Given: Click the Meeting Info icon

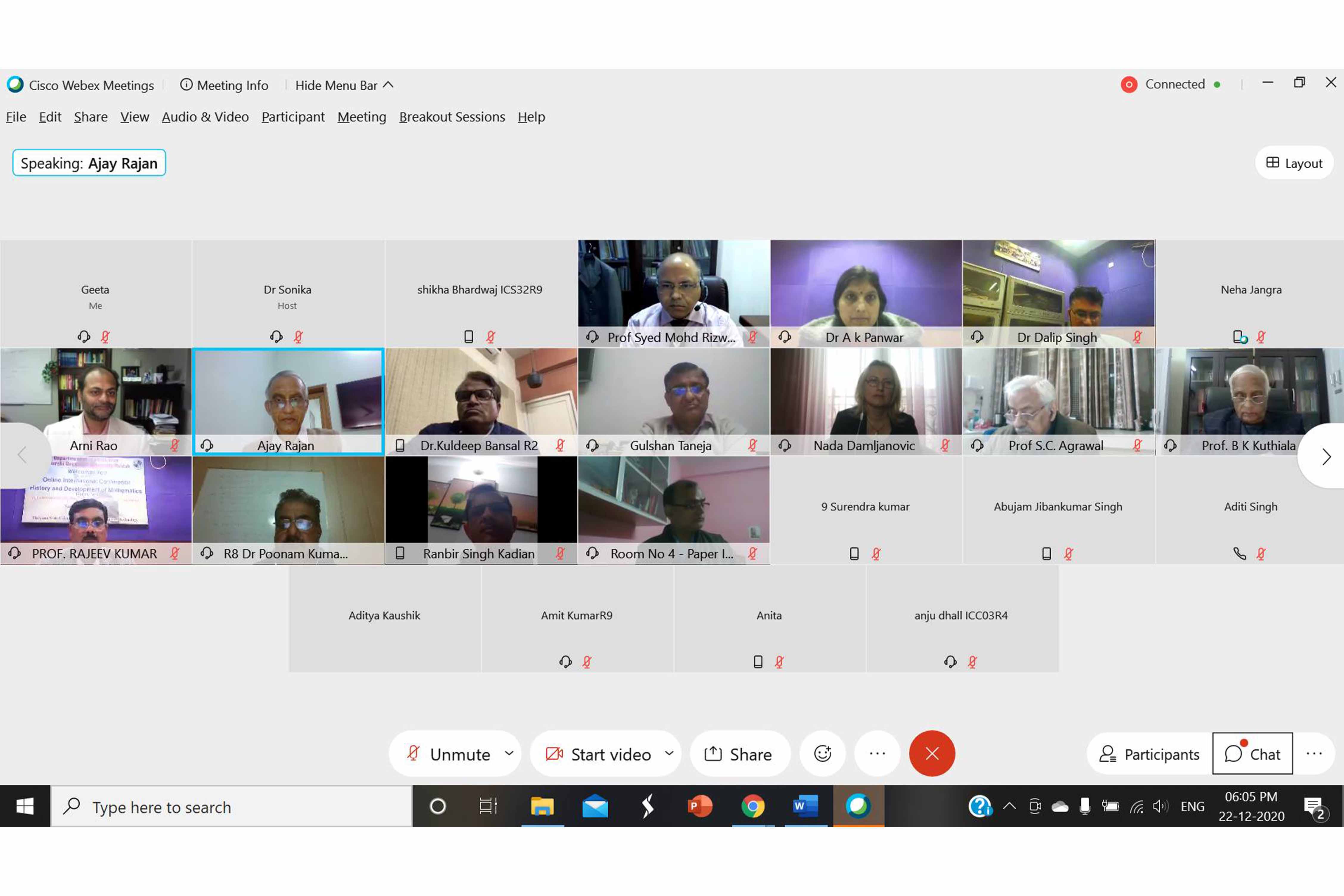Looking at the screenshot, I should pos(186,85).
